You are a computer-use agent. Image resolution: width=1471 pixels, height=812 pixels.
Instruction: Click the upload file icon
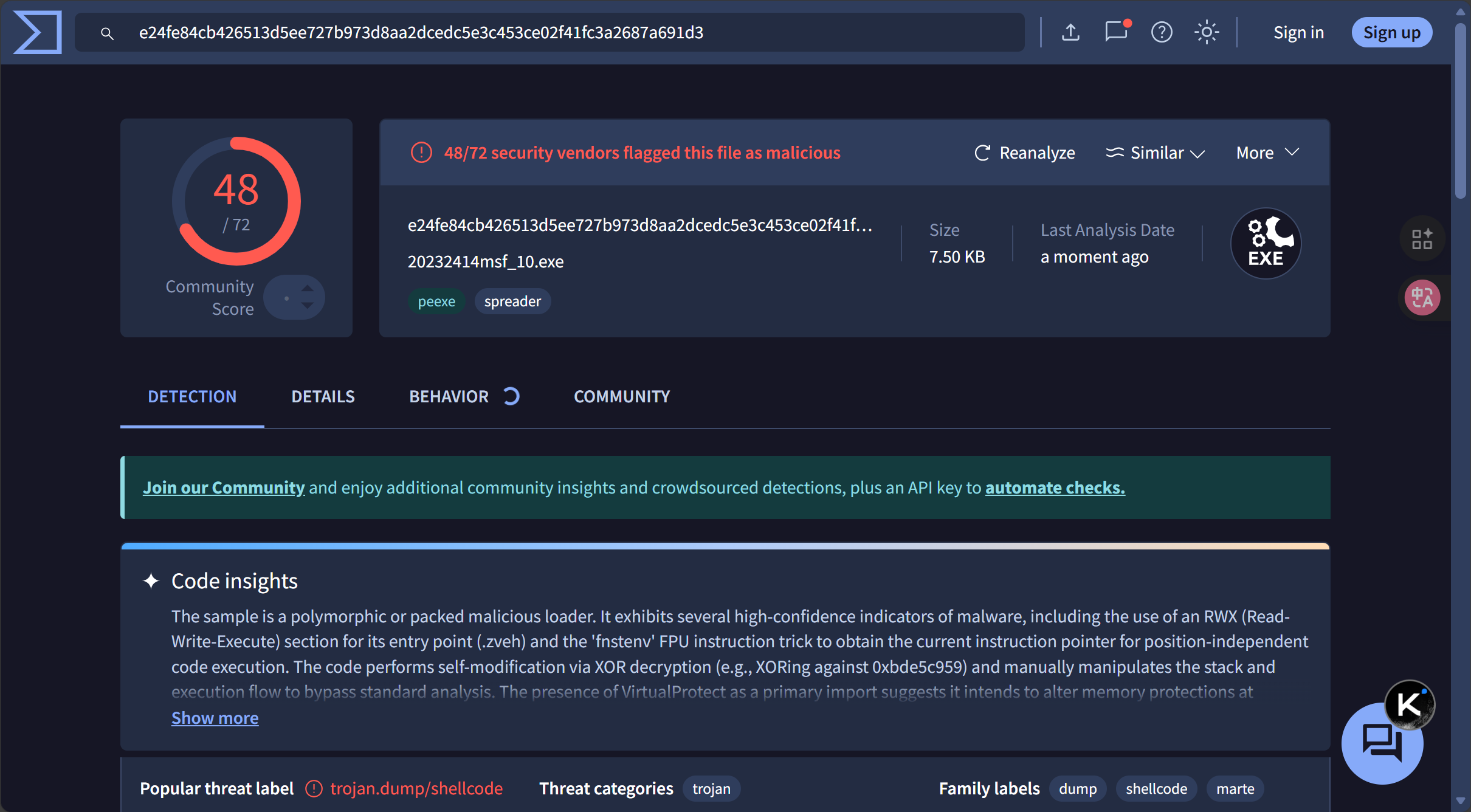(1070, 32)
